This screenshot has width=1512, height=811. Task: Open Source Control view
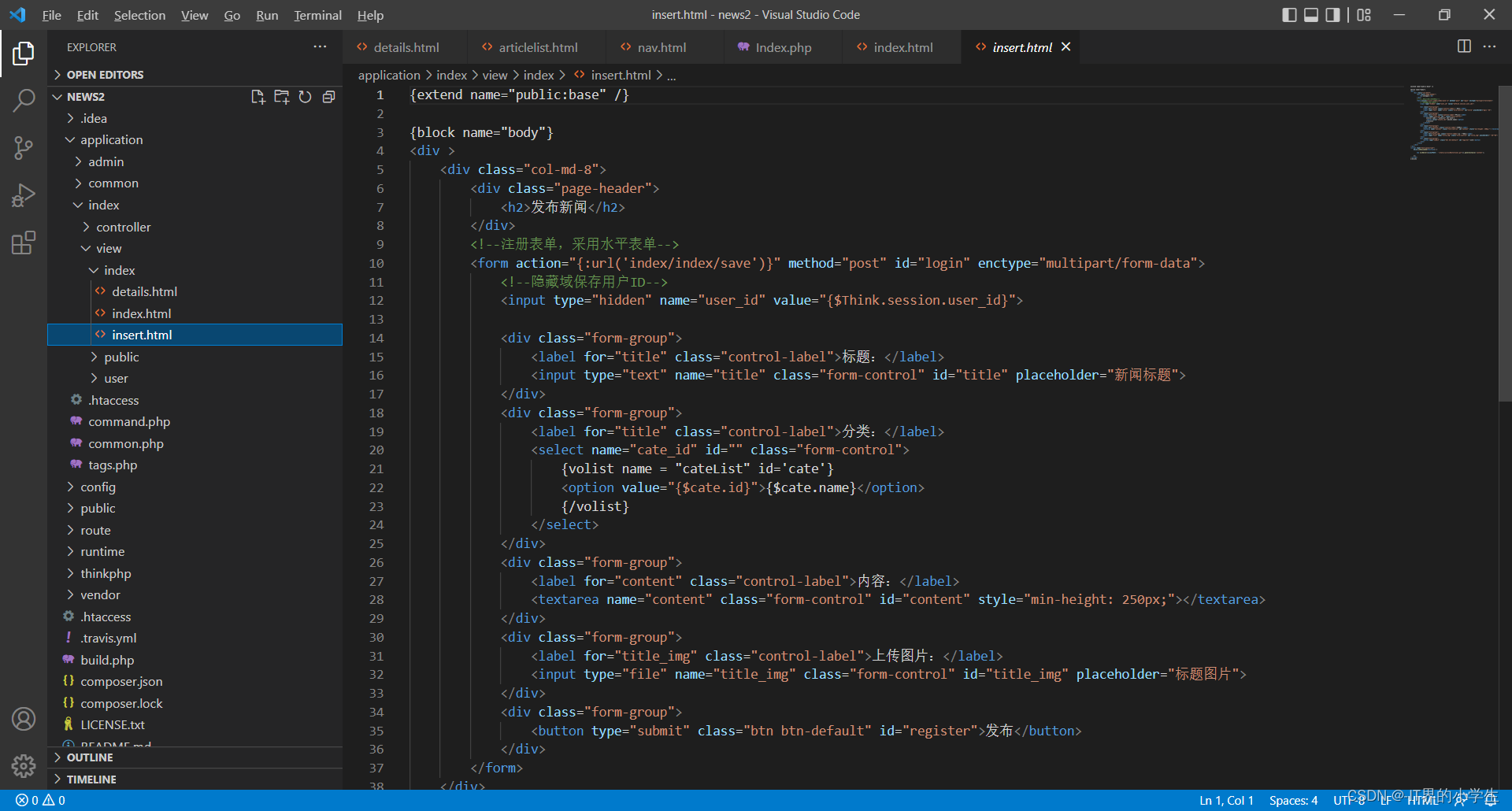[24, 147]
